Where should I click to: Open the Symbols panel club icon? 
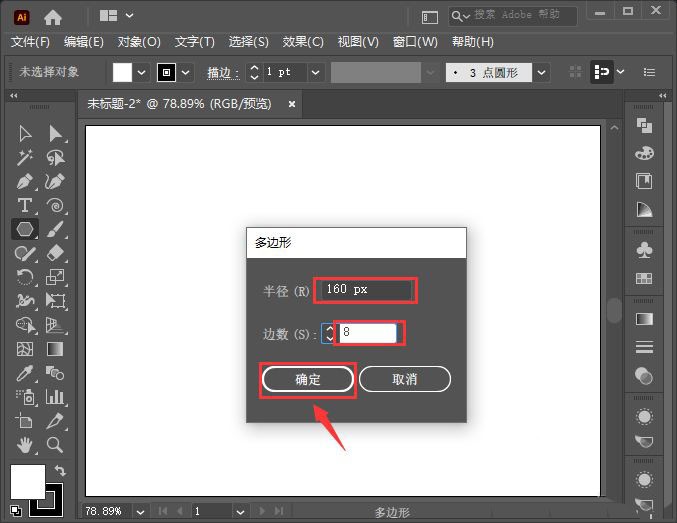[644, 250]
